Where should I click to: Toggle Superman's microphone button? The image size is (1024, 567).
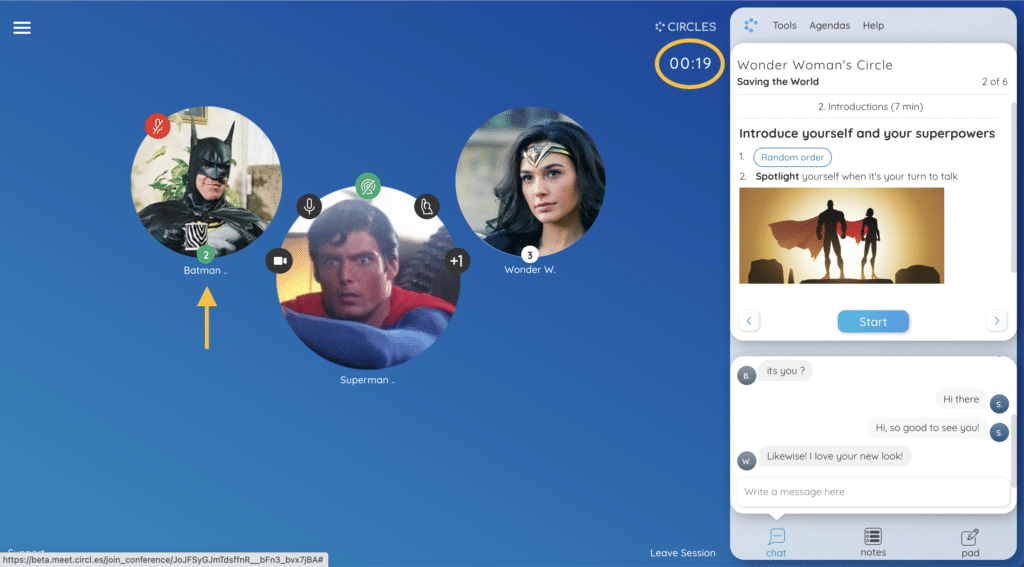309,206
